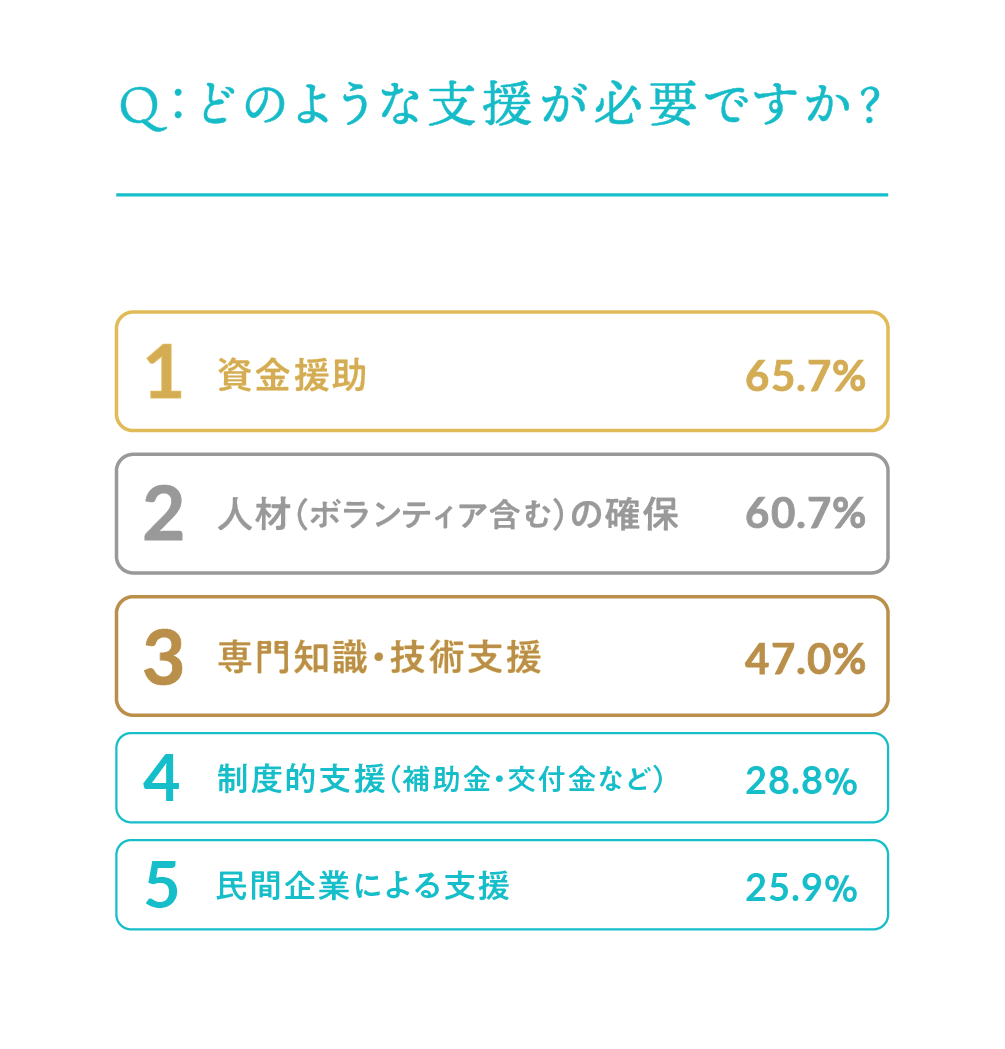
Task: Click the teal divider line below heading
Action: (x=502, y=195)
